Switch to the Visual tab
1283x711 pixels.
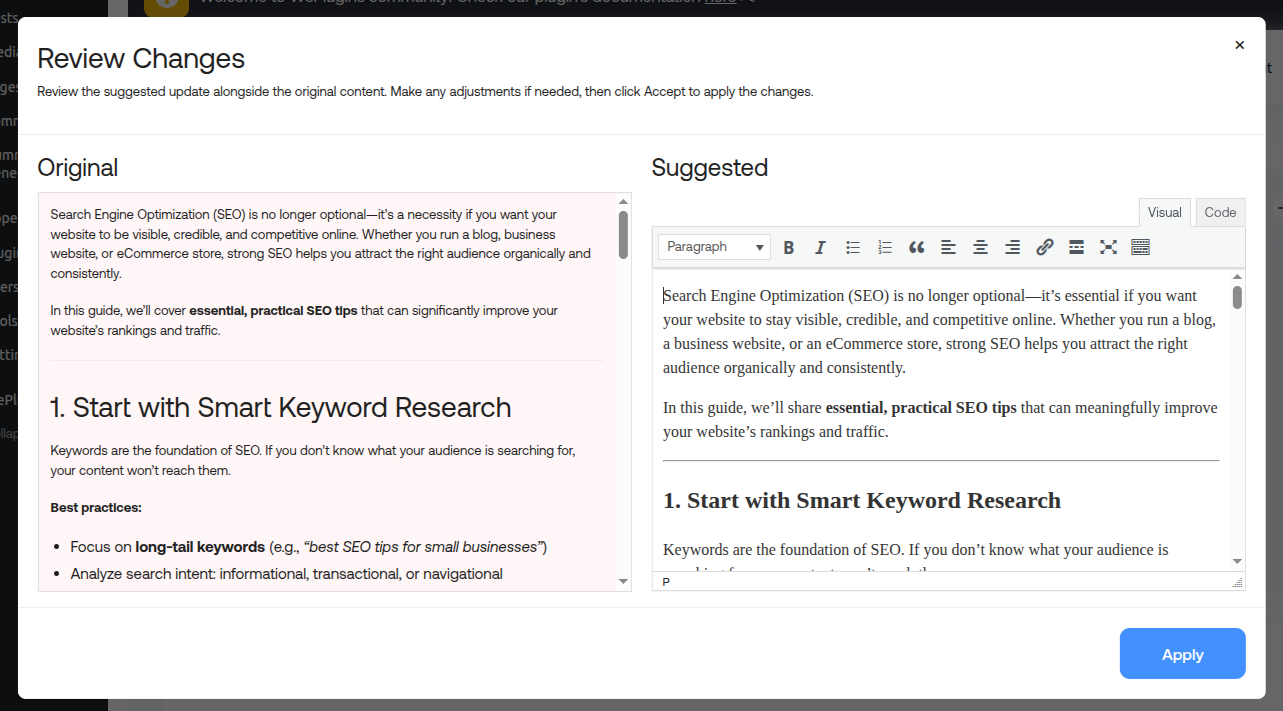click(x=1164, y=212)
